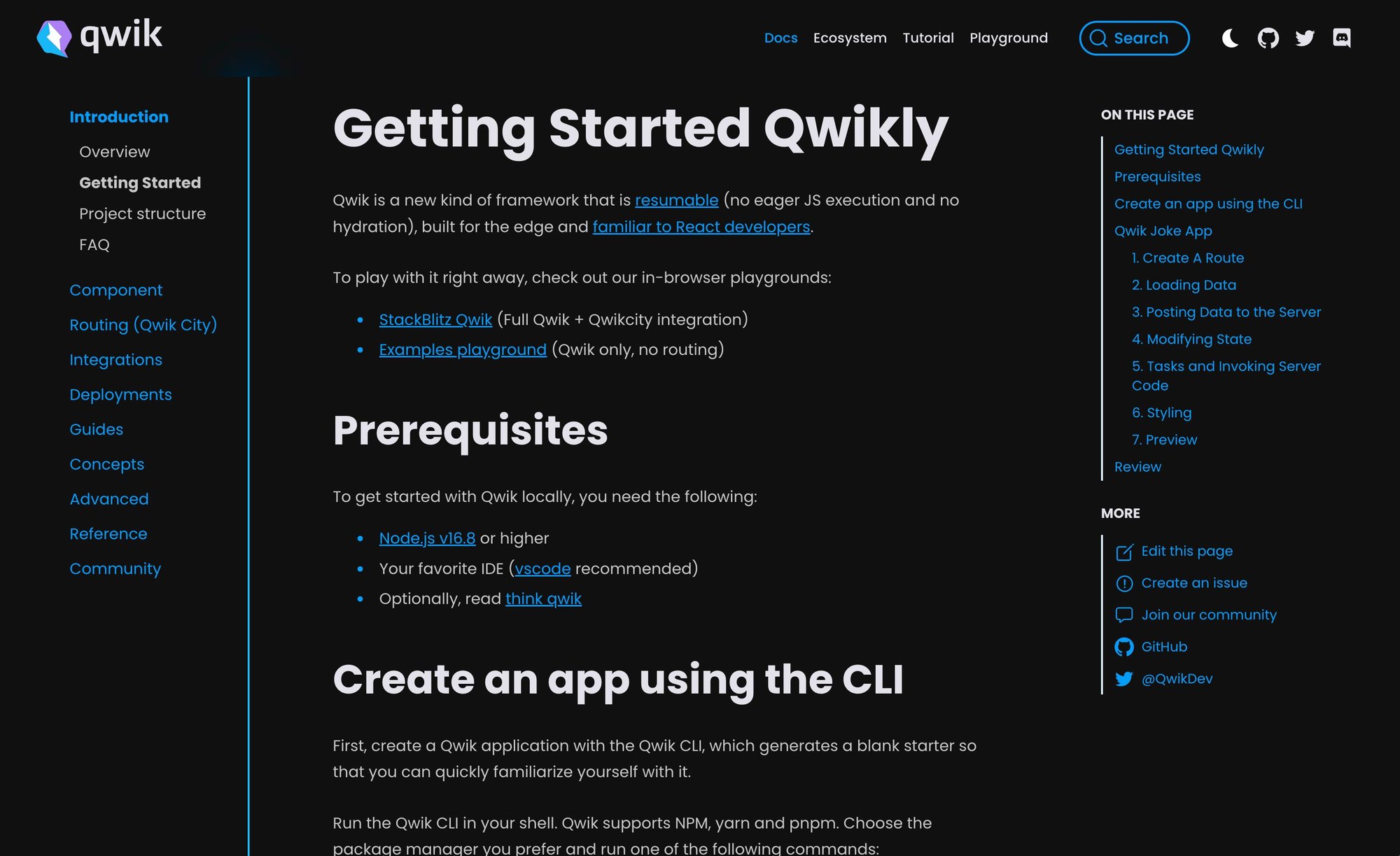Click the Qwik logo home icon

tap(100, 36)
